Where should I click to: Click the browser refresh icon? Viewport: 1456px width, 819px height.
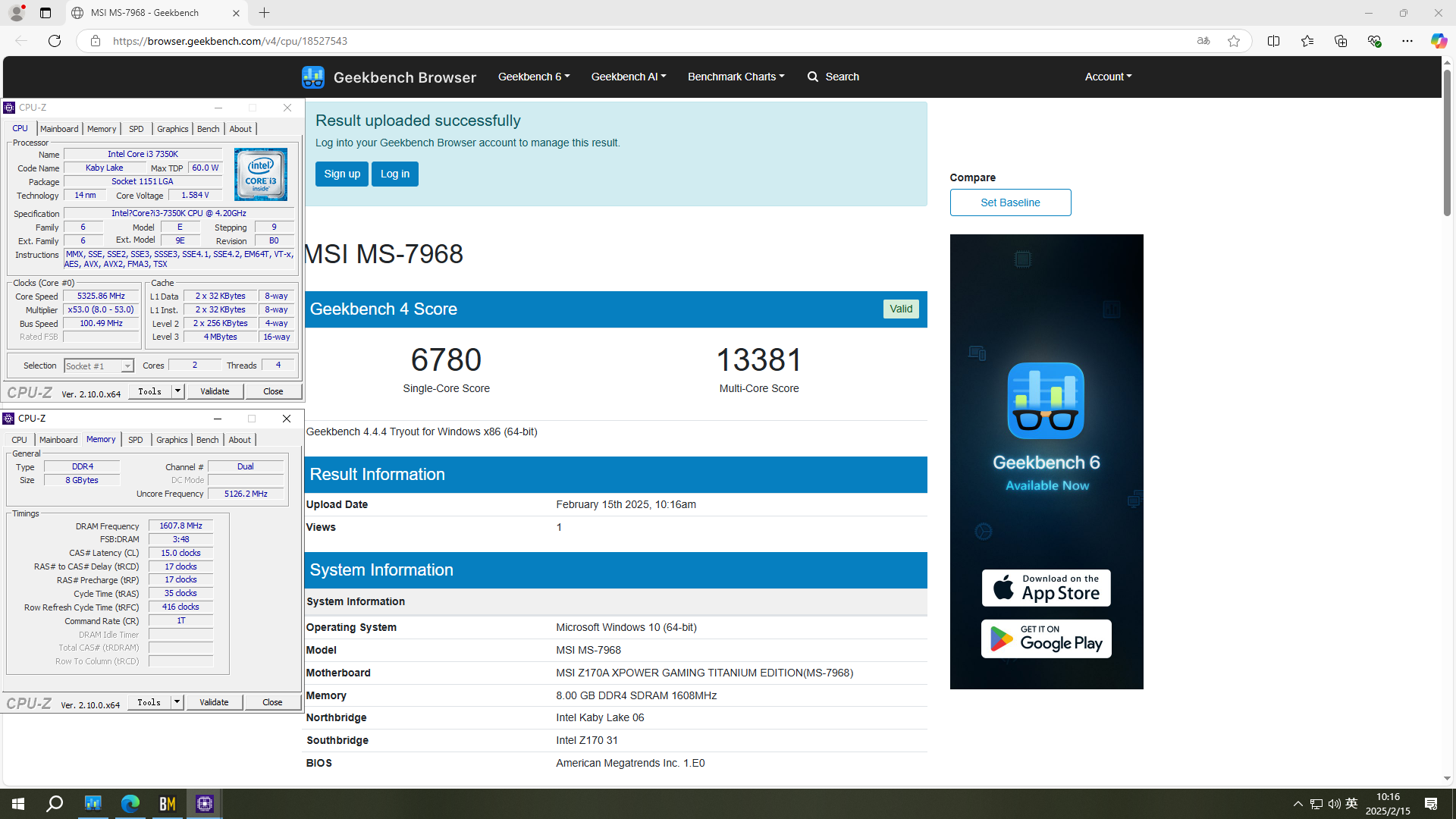(55, 41)
